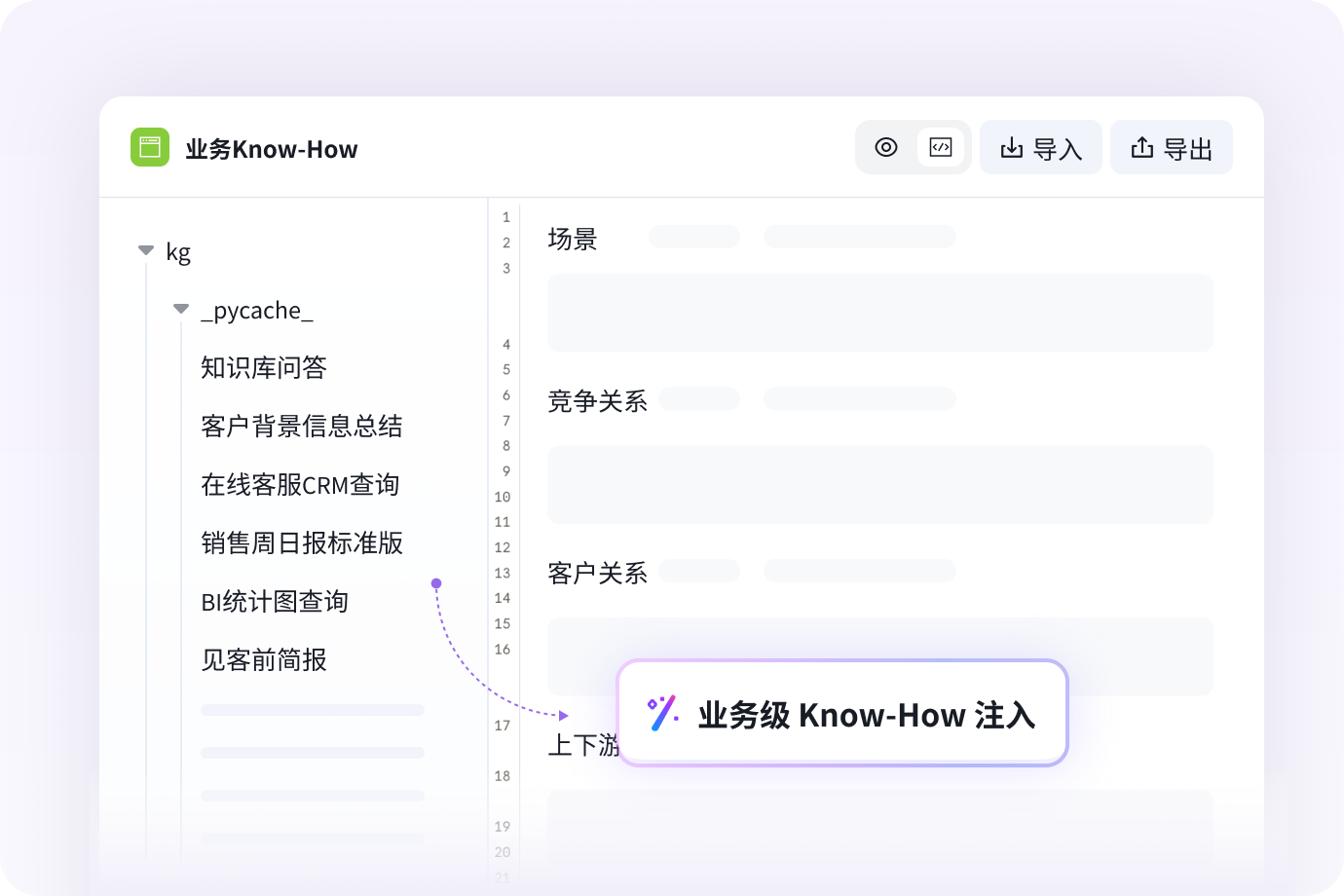Select 销售周日报标准版 item
This screenshot has height=896, width=1344.
[x=302, y=542]
